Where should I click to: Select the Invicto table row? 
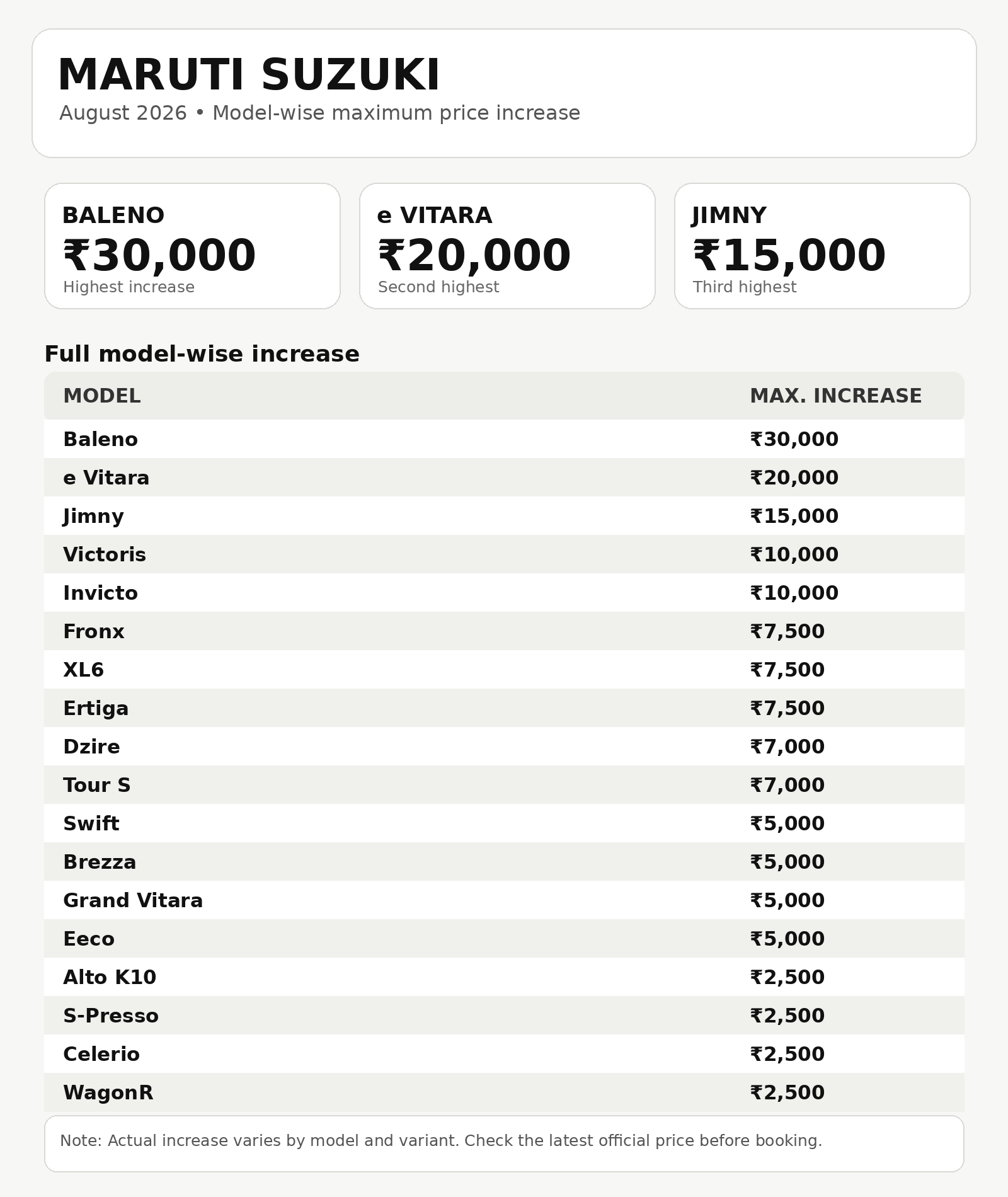click(x=504, y=593)
